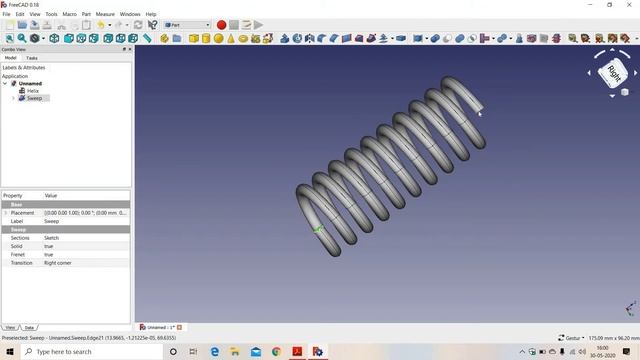Open the Undo history dropdown arrow

(109, 25)
